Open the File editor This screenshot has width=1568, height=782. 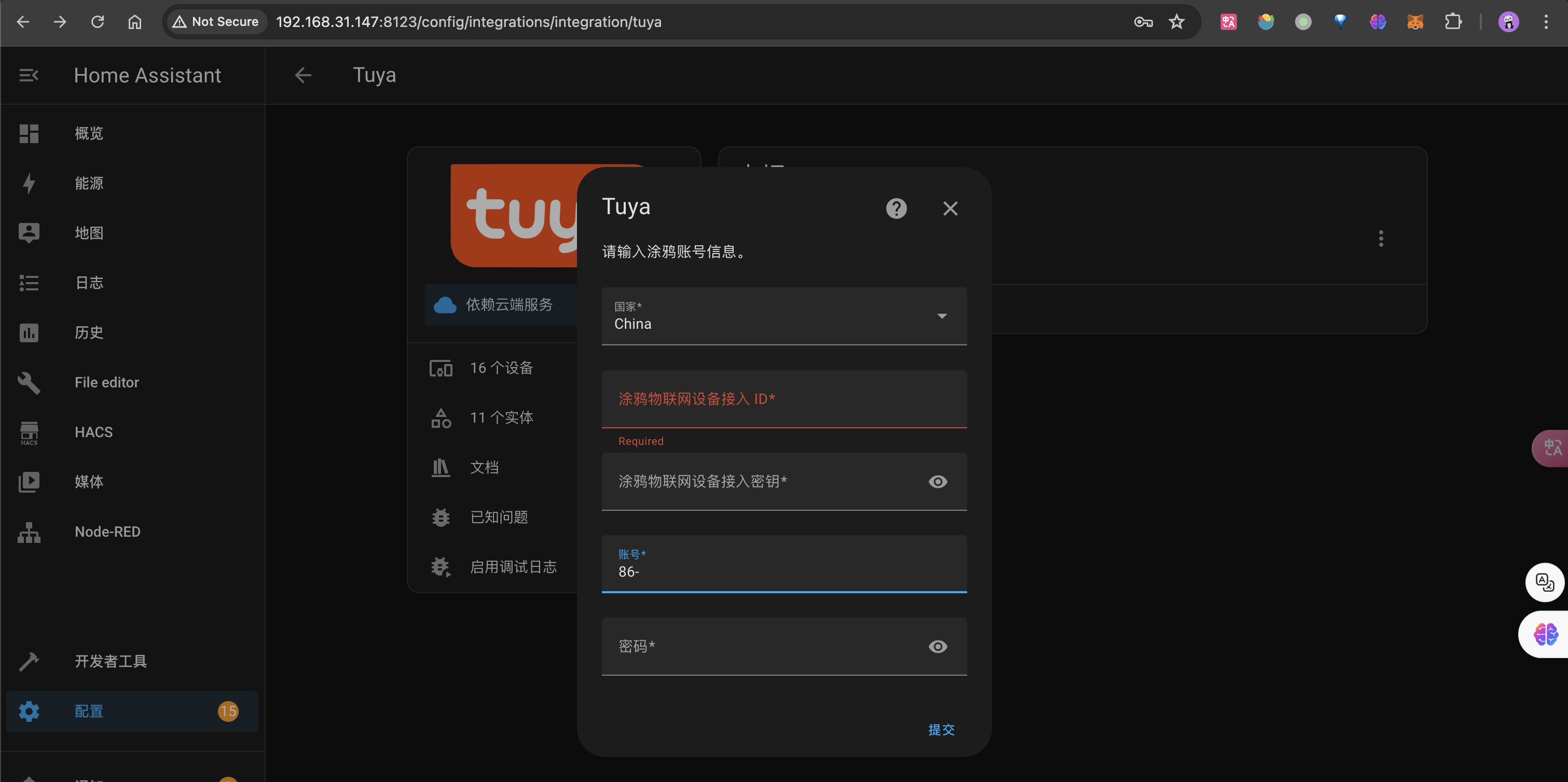pyautogui.click(x=106, y=382)
